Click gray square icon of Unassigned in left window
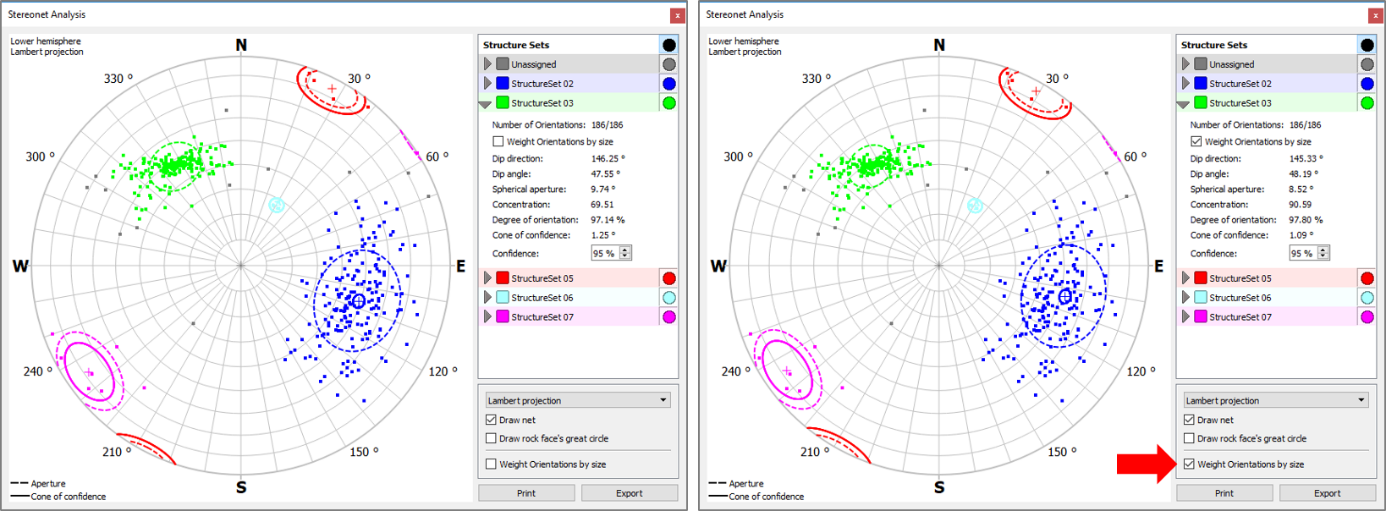Viewport: 1386px width, 511px height. coord(502,64)
